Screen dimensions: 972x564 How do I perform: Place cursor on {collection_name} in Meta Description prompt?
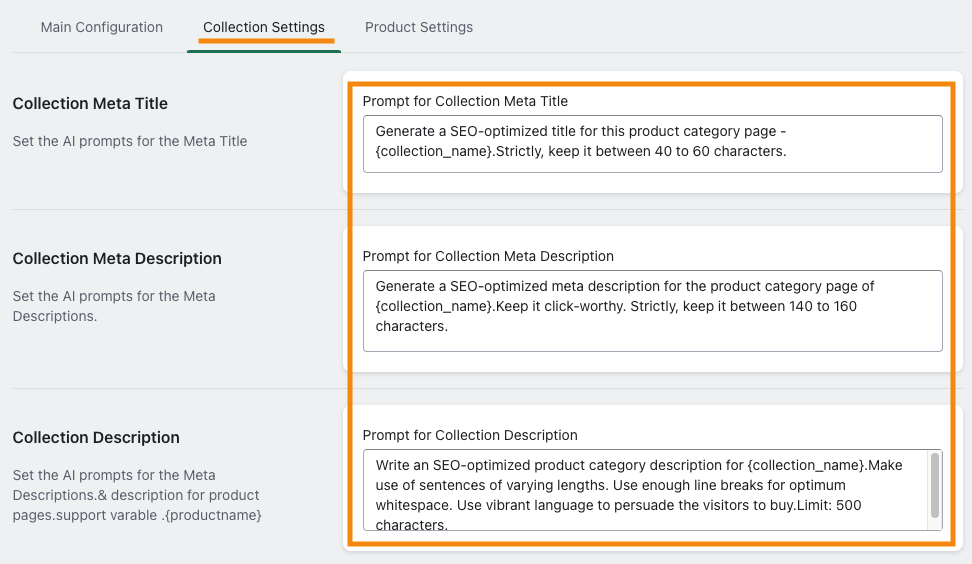tap(435, 306)
